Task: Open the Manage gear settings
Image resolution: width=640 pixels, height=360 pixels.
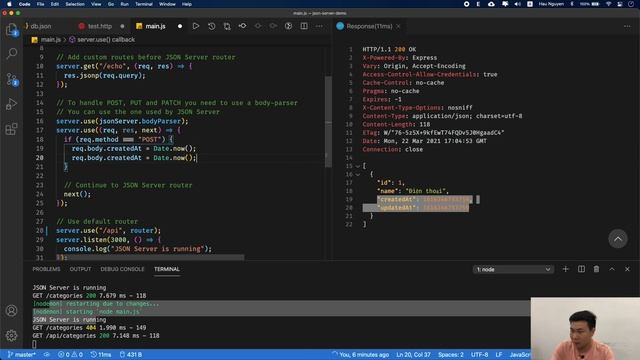Action: [11, 336]
